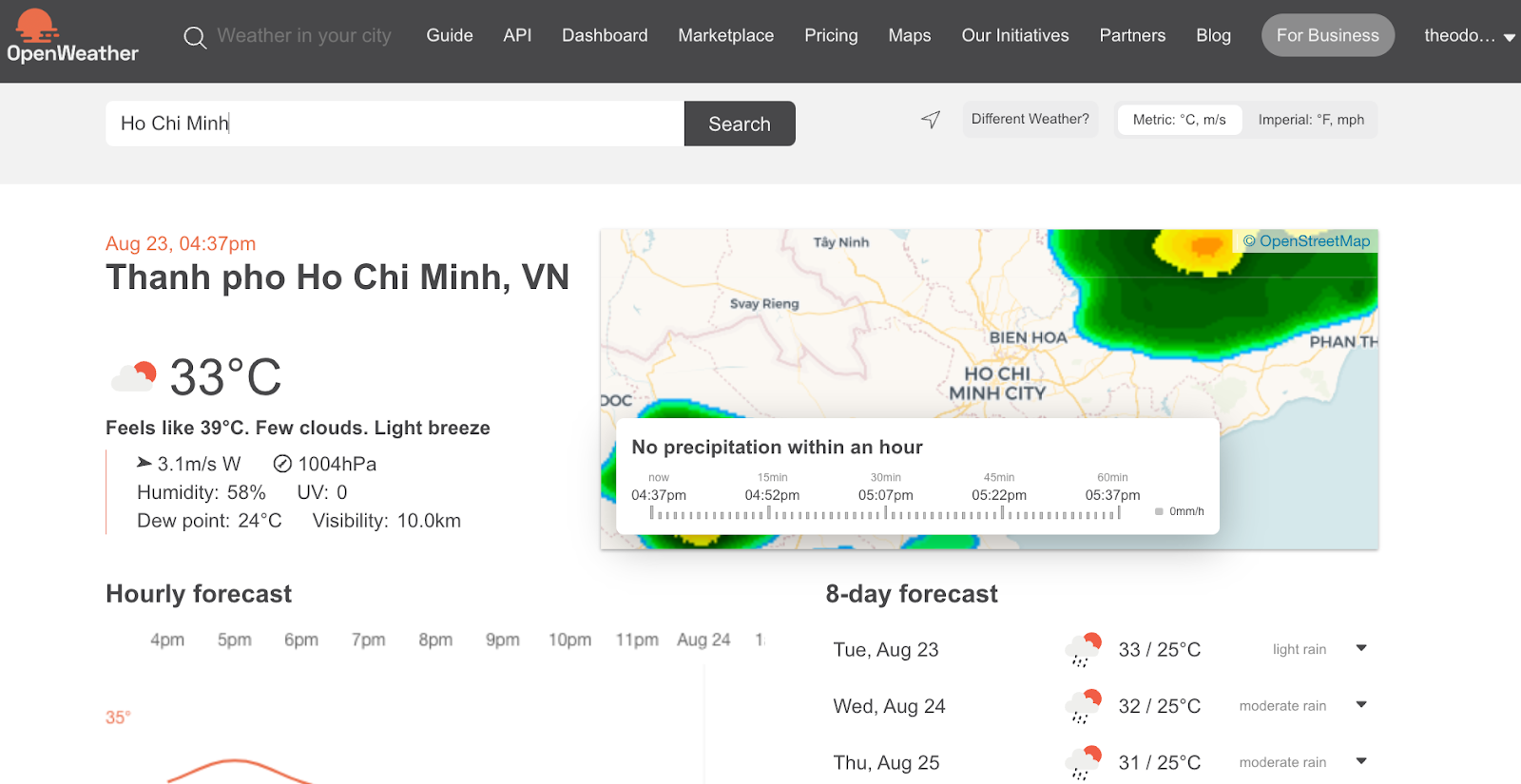This screenshot has height=784, width=1521.
Task: Click 'Dew point: 24°C' value
Action: (x=209, y=521)
